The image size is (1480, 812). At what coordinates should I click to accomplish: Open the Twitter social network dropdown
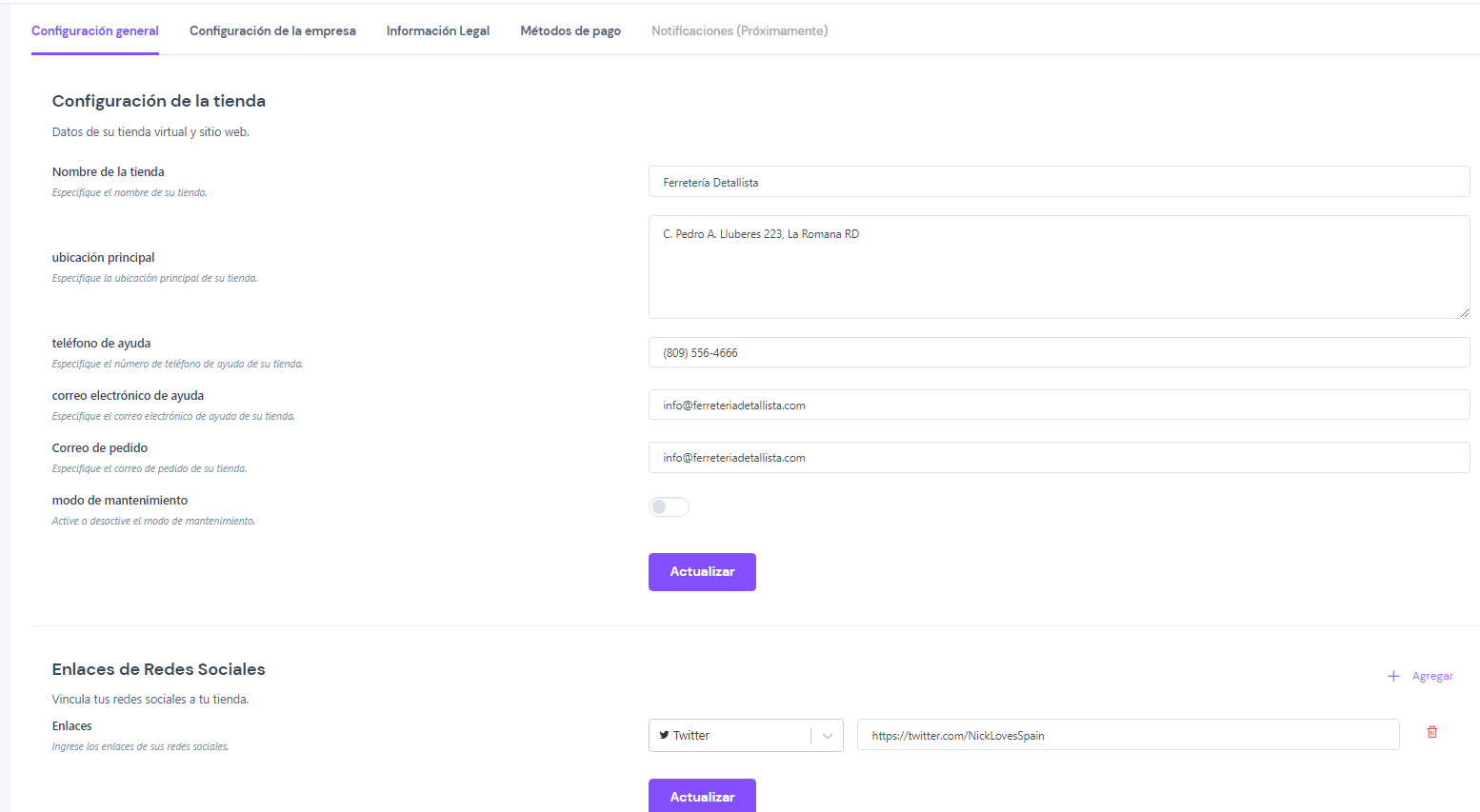[x=746, y=735]
